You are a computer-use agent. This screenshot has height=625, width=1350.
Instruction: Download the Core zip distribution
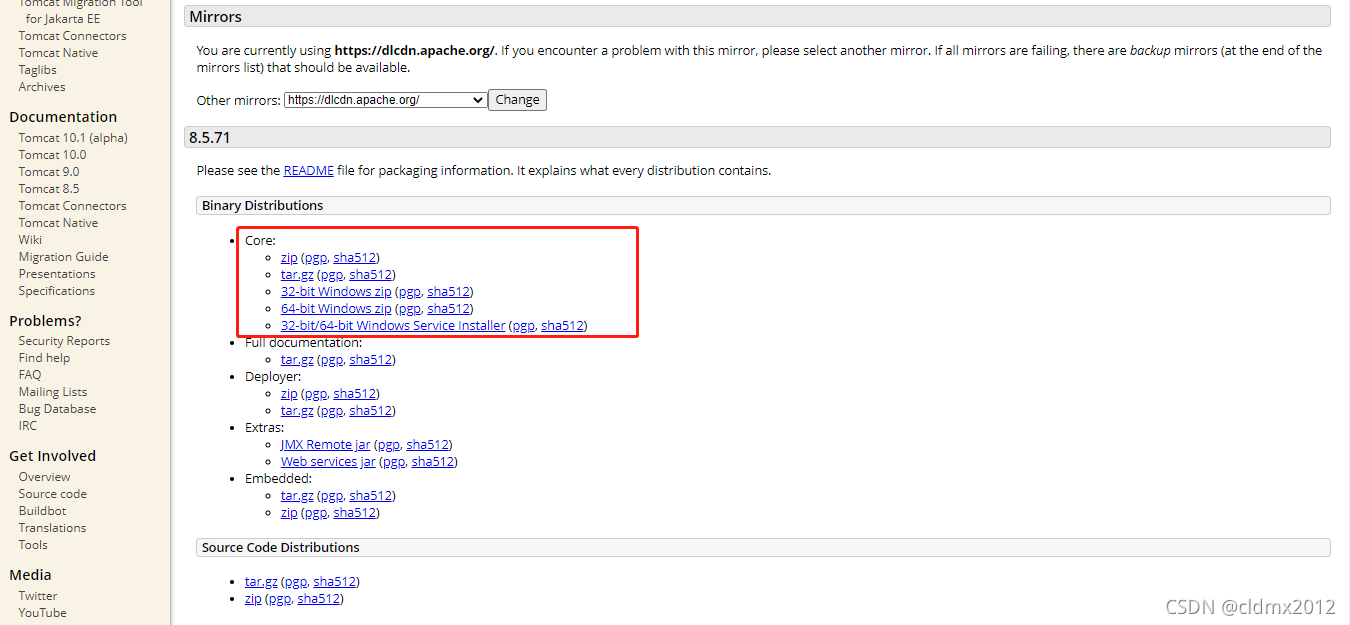point(289,258)
